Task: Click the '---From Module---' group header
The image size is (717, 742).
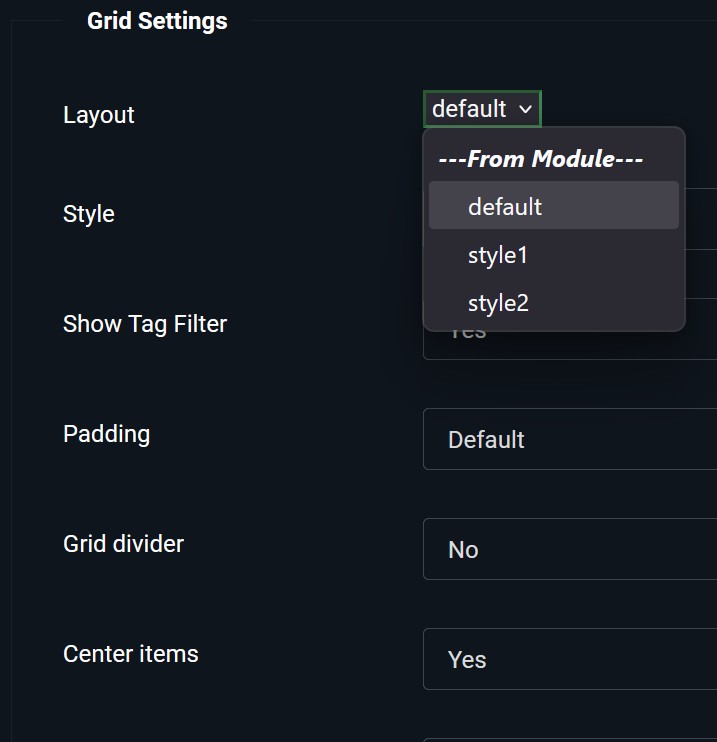Action: click(540, 159)
